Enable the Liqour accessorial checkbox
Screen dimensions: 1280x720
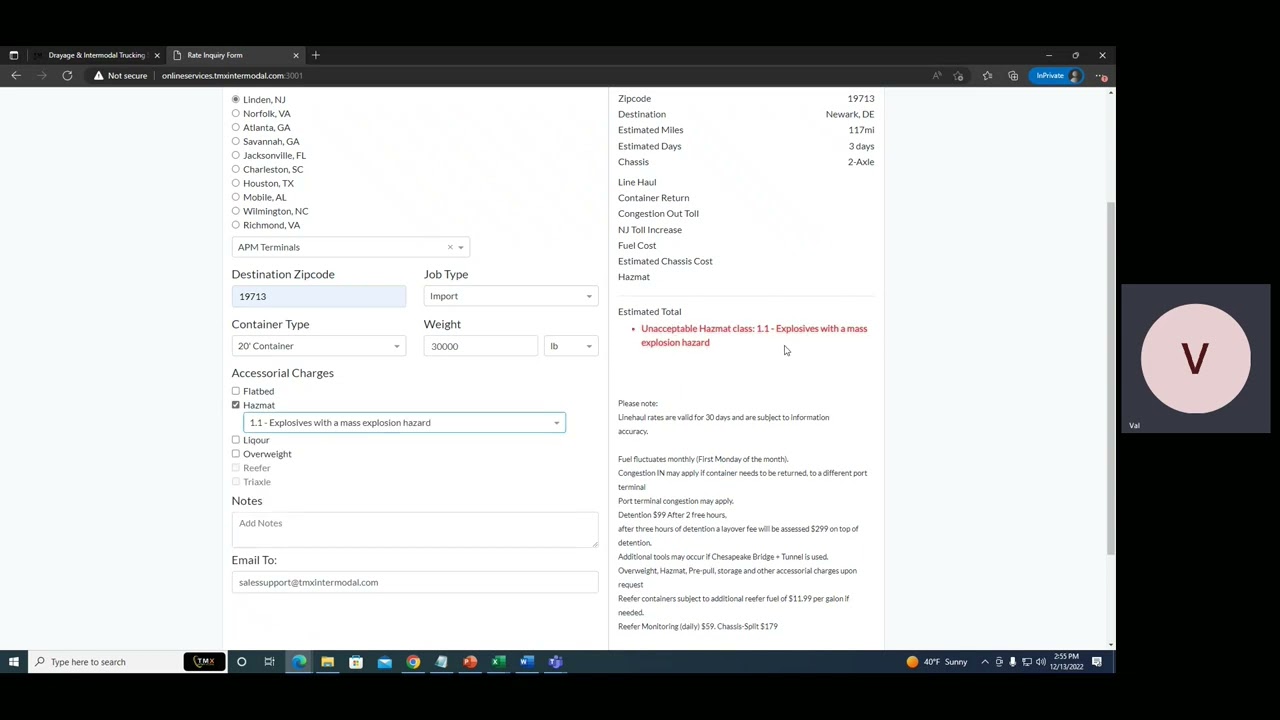236,440
